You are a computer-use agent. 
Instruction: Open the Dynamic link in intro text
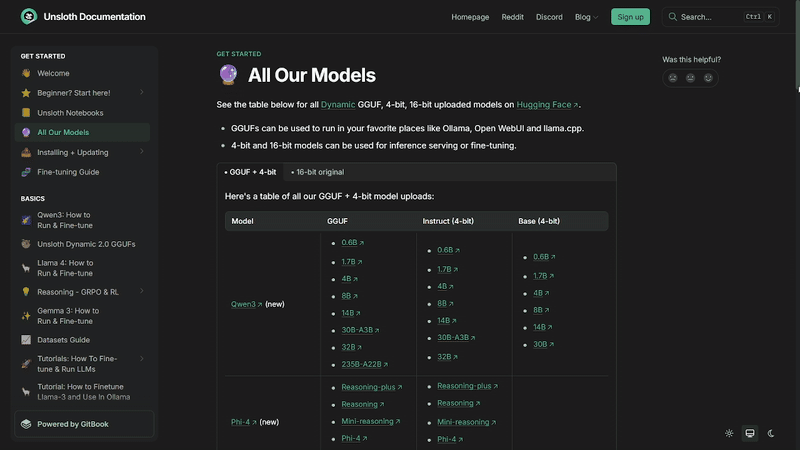click(338, 105)
